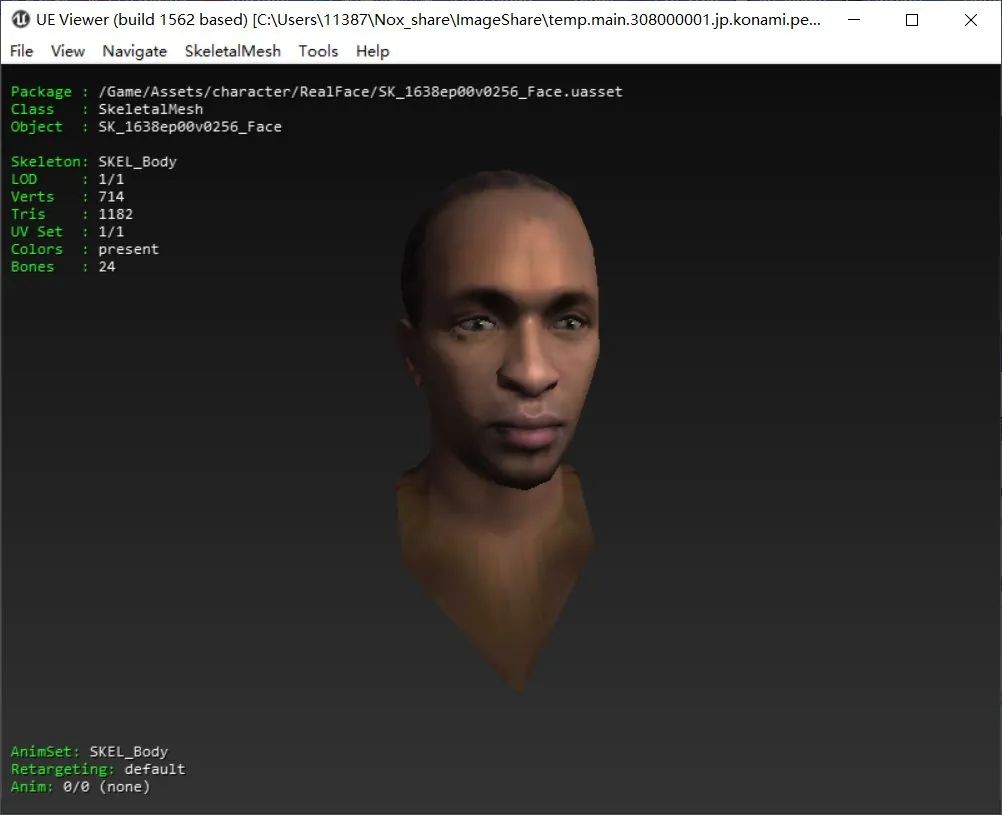
Task: Click the Anim 0/0 (none) text
Action: [107, 787]
